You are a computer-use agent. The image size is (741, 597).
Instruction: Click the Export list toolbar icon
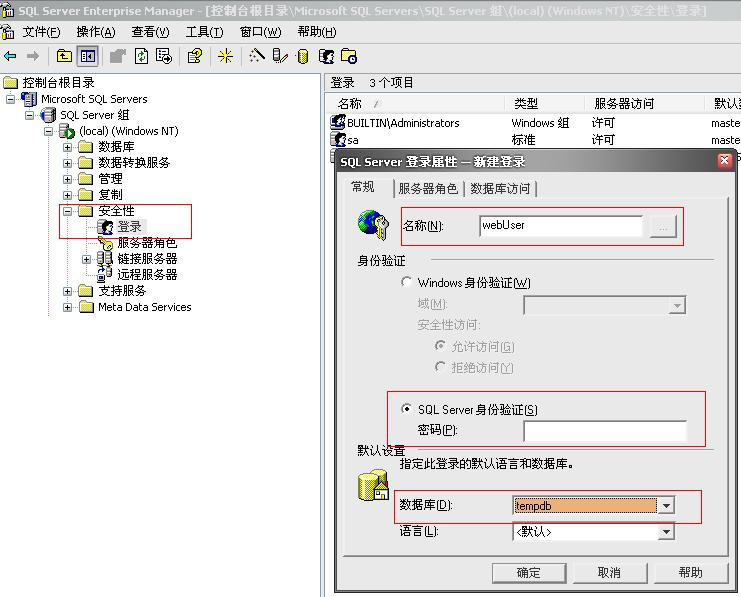tap(164, 56)
